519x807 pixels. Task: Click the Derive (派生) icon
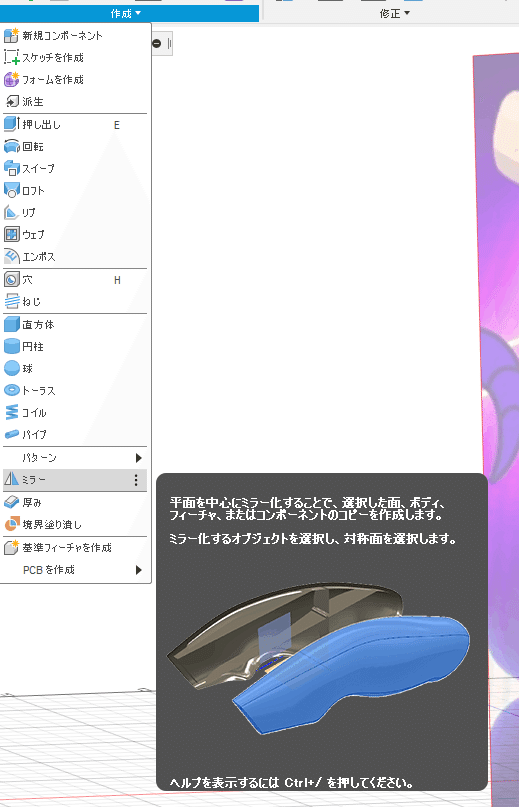click(x=11, y=101)
